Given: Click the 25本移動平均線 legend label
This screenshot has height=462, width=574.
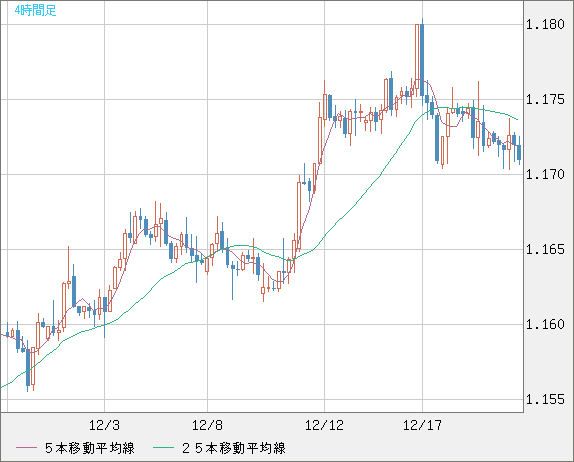Looking at the screenshot, I should pos(234,448).
